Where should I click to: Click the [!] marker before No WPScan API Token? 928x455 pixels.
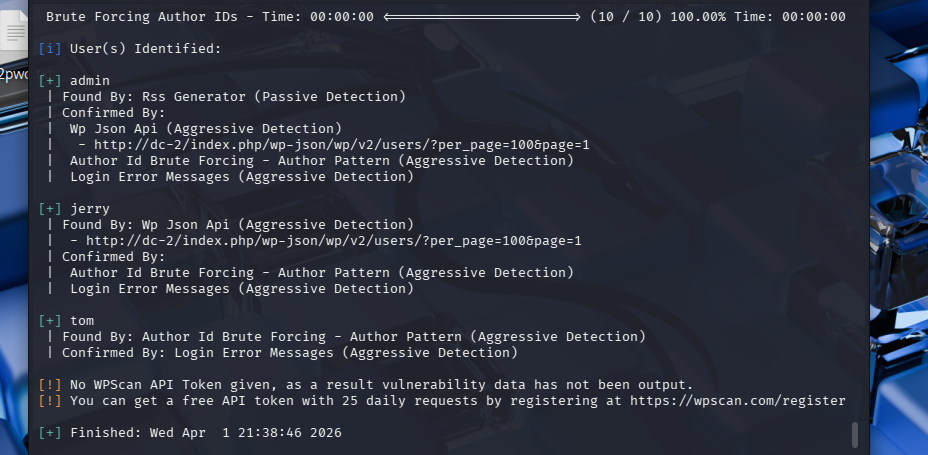click(x=50, y=384)
